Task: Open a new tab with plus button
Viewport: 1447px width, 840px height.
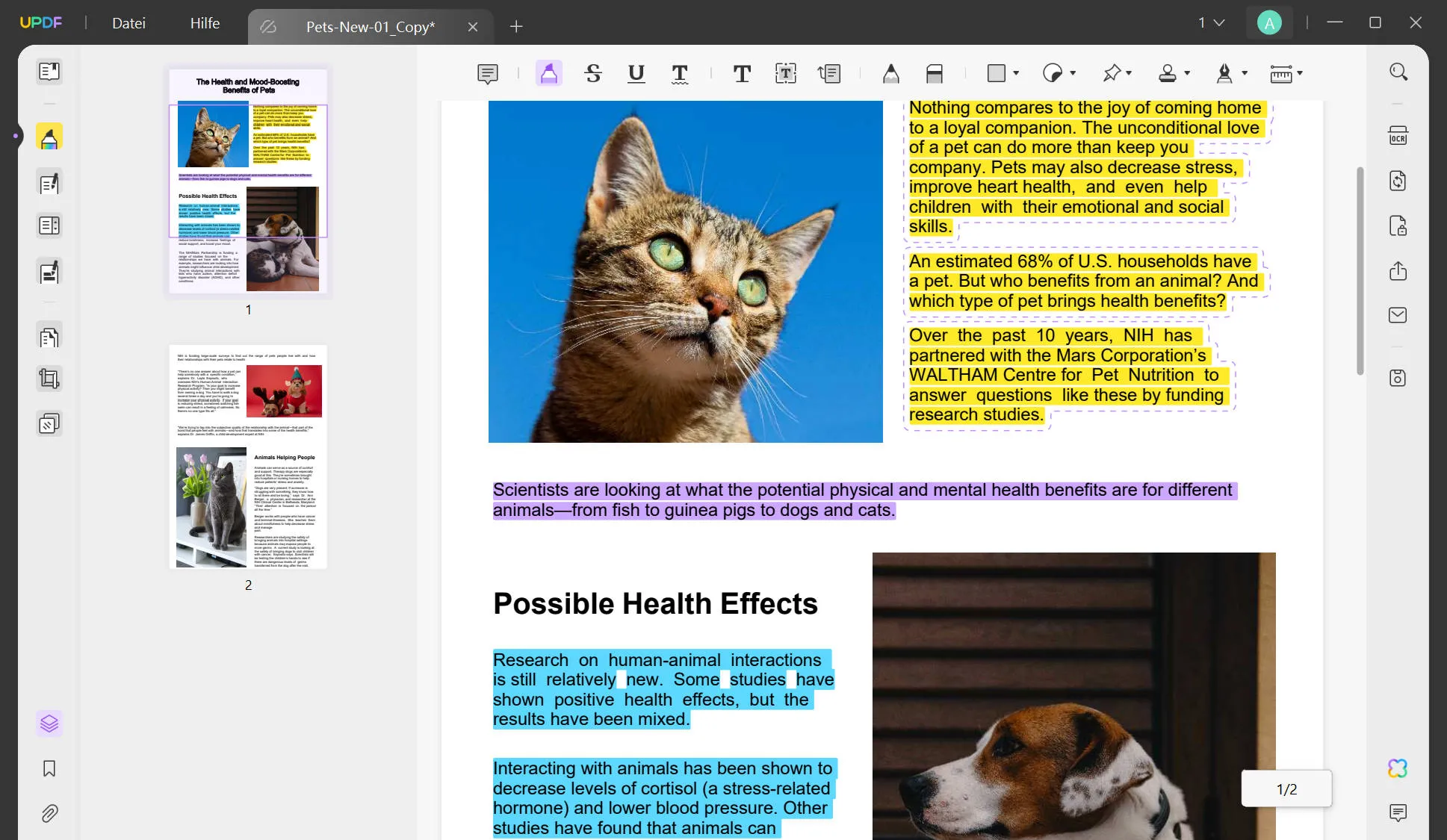Action: 516,27
